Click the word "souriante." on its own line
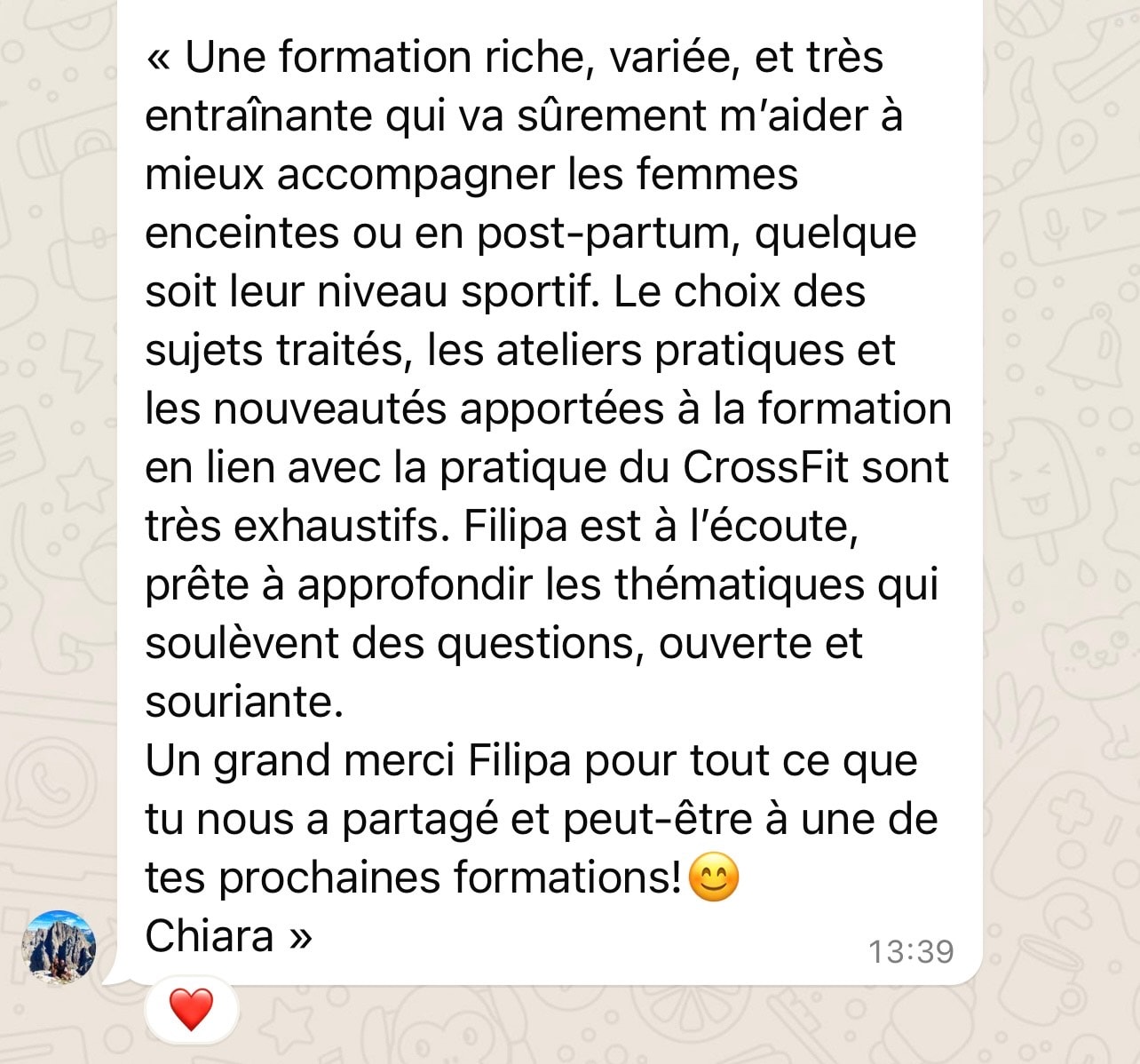 click(x=244, y=702)
